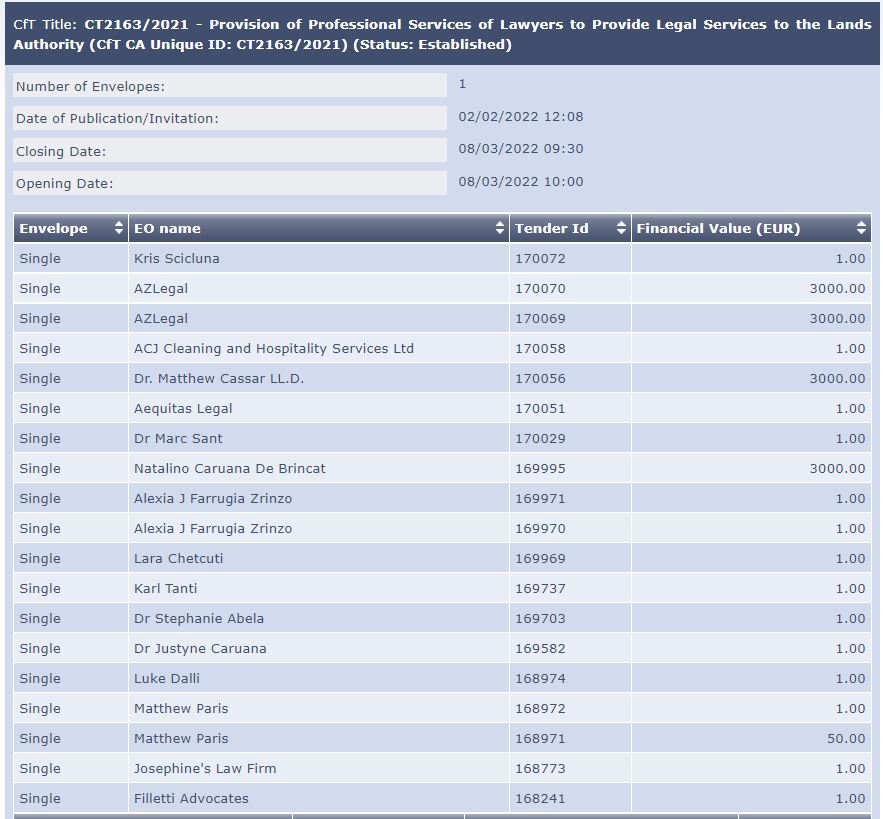Image resolution: width=883 pixels, height=819 pixels.
Task: Select Dr Stephanie Abela entry
Action: point(199,618)
